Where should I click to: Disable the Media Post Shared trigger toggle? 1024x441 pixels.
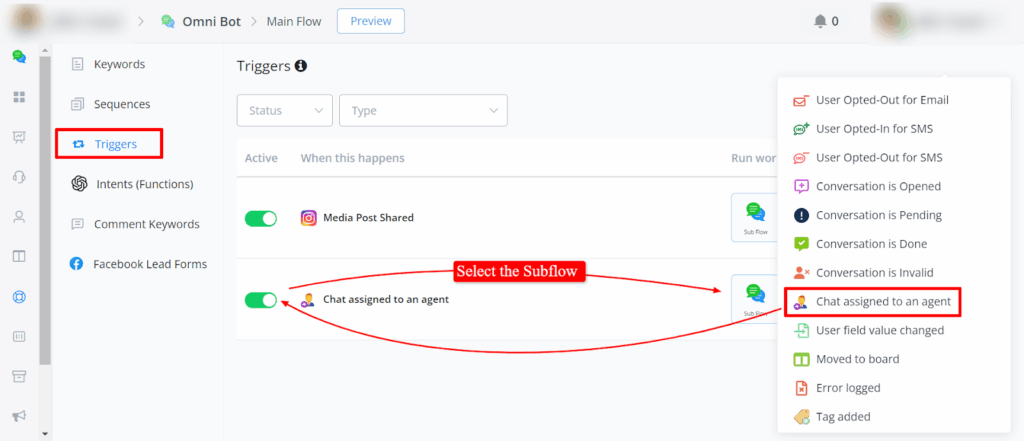click(x=261, y=218)
